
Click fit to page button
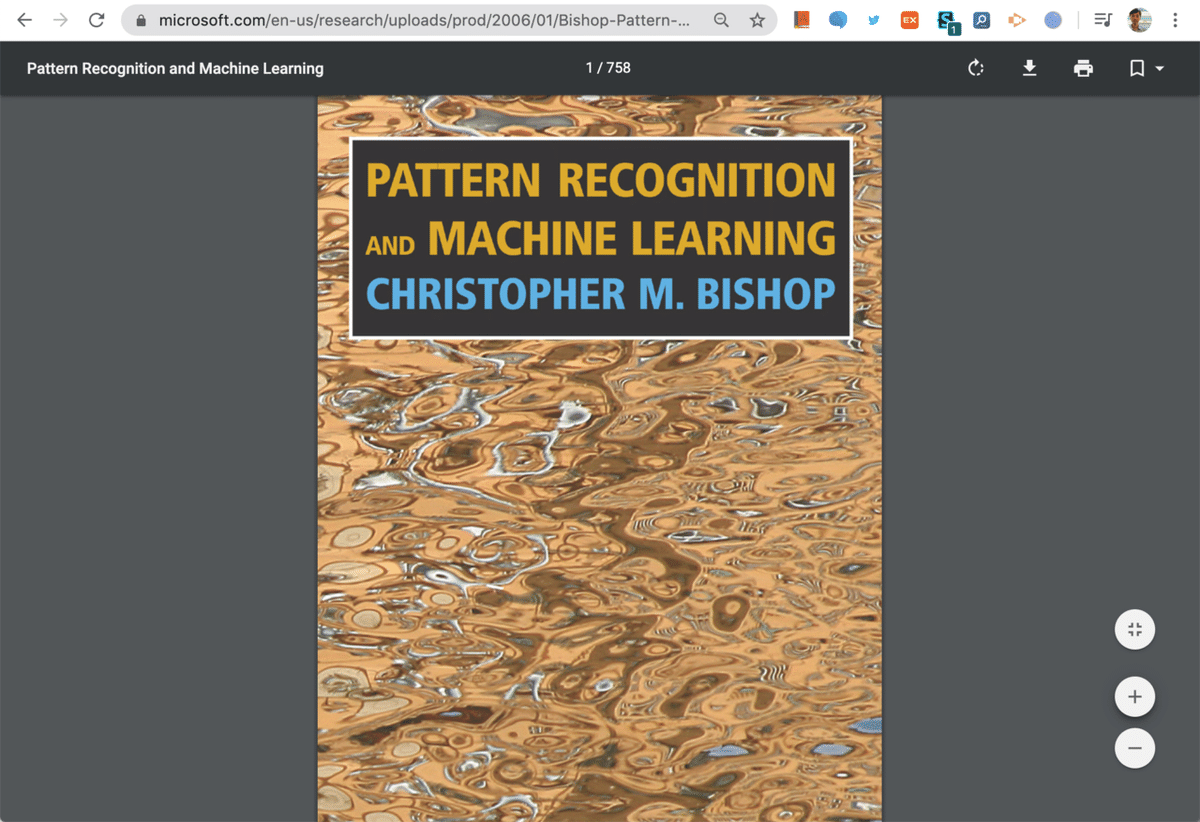[1134, 629]
